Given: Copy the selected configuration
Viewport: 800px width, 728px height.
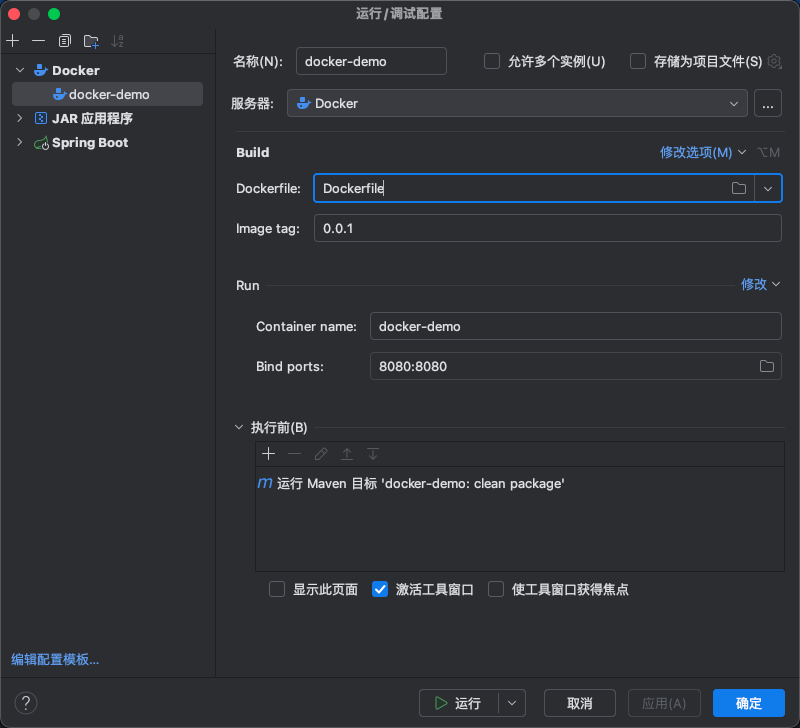Looking at the screenshot, I should [x=64, y=41].
